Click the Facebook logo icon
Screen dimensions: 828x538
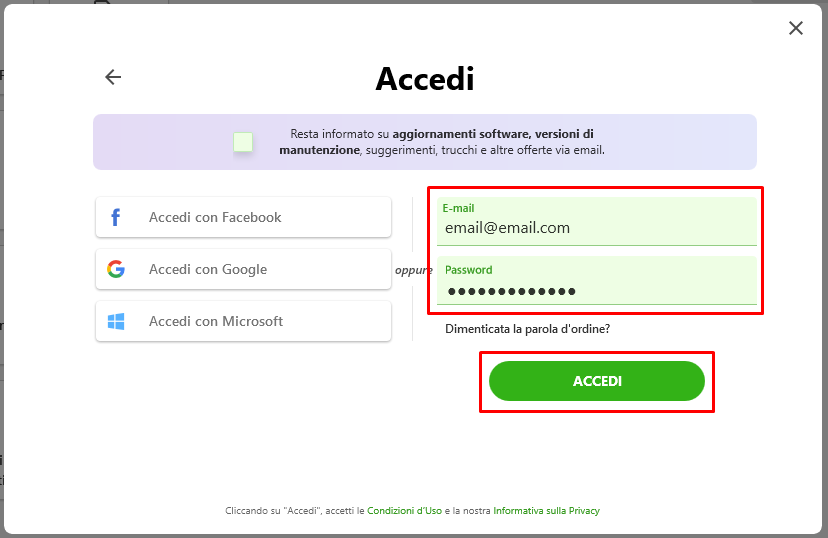pos(116,217)
